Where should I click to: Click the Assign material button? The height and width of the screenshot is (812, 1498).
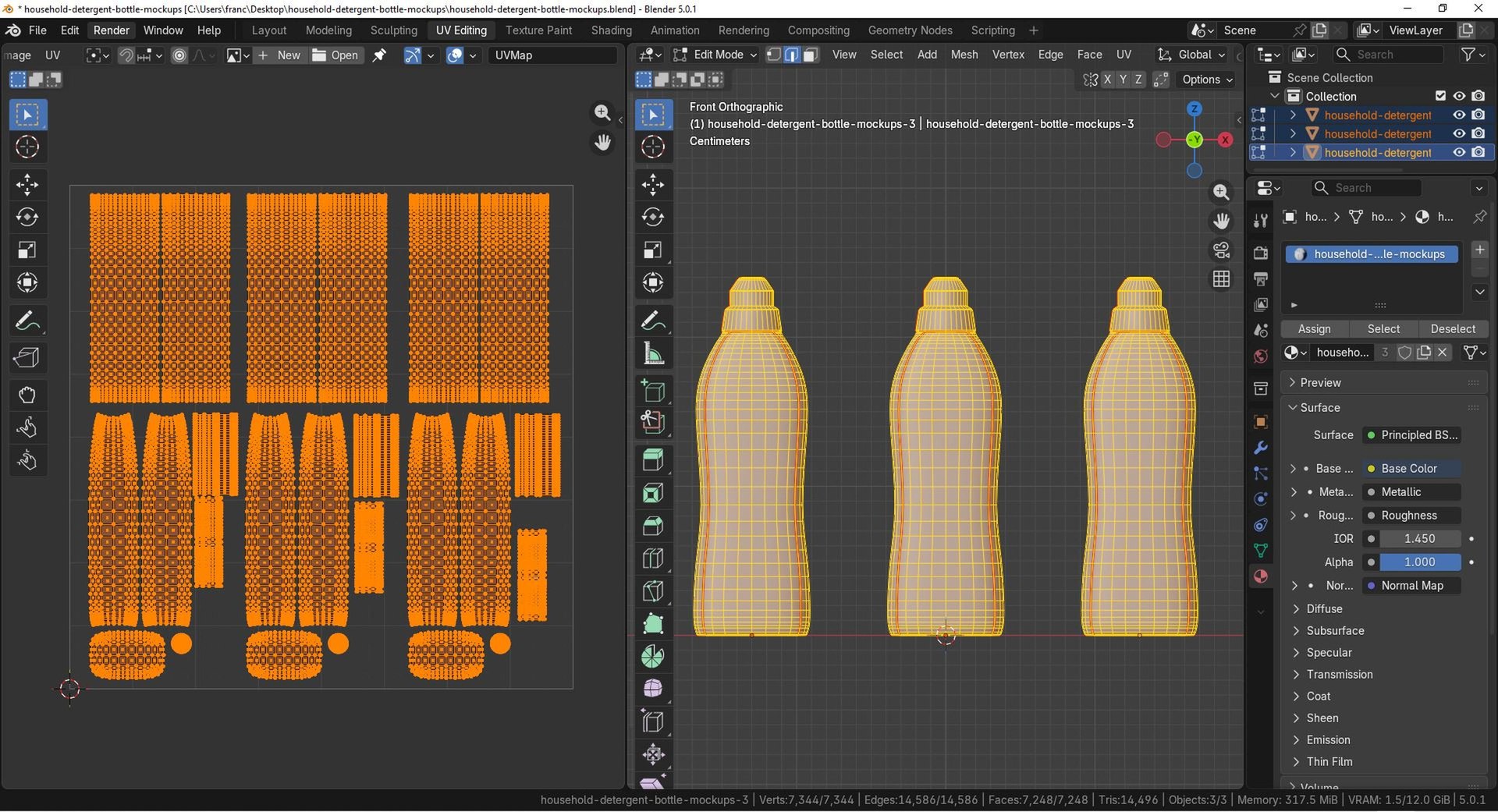[1315, 329]
